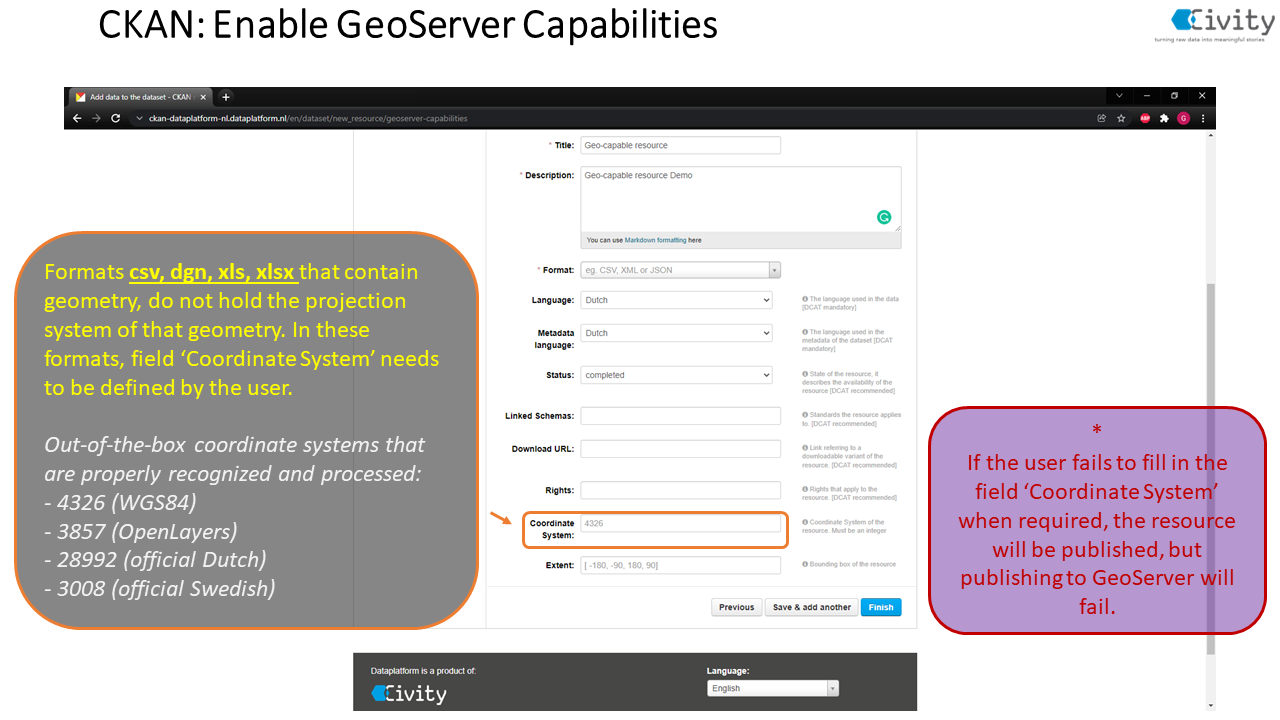Click the Previous button

pyautogui.click(x=736, y=607)
